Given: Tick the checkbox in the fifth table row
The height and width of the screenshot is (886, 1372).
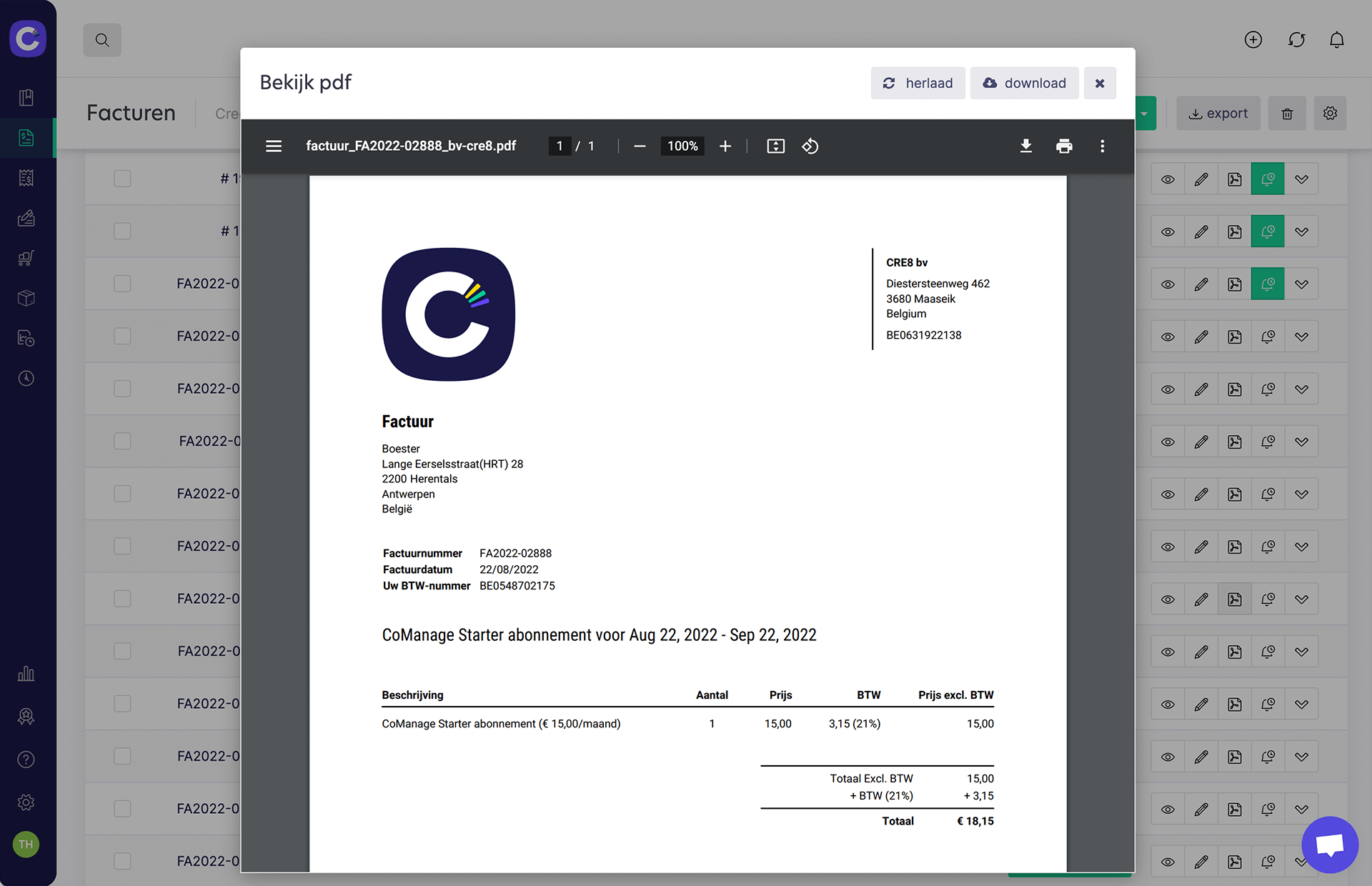Looking at the screenshot, I should pyautogui.click(x=122, y=389).
